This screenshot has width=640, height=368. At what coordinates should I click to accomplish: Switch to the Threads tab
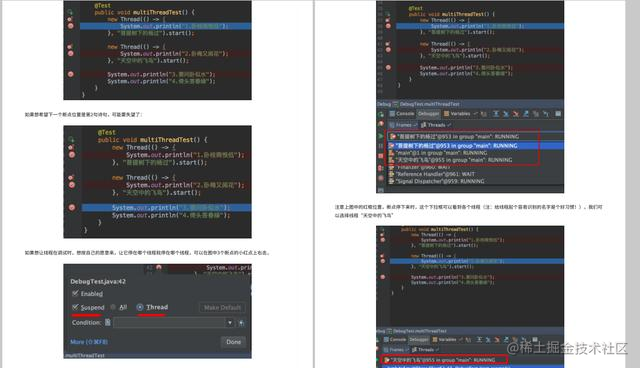tap(436, 124)
